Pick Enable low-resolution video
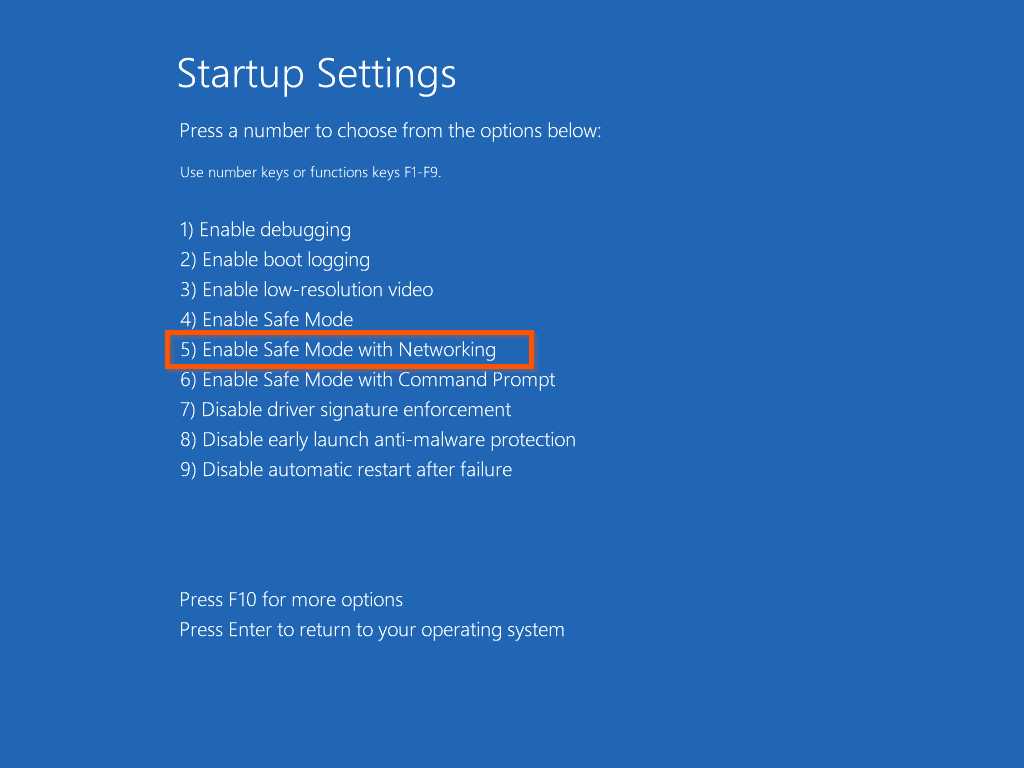 tap(306, 290)
